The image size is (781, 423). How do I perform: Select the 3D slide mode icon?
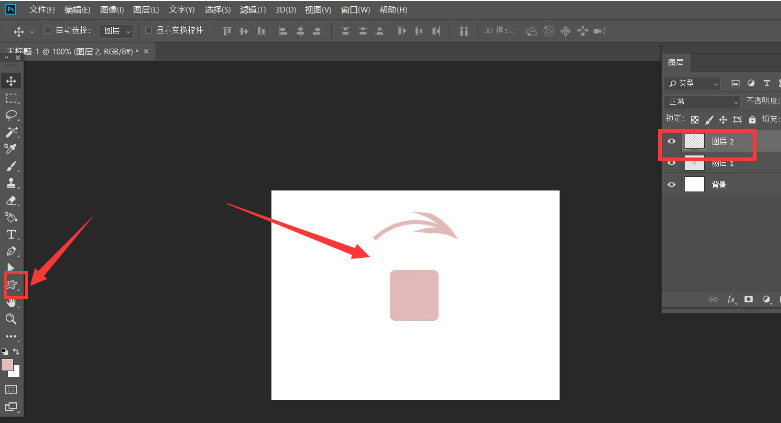click(x=582, y=31)
